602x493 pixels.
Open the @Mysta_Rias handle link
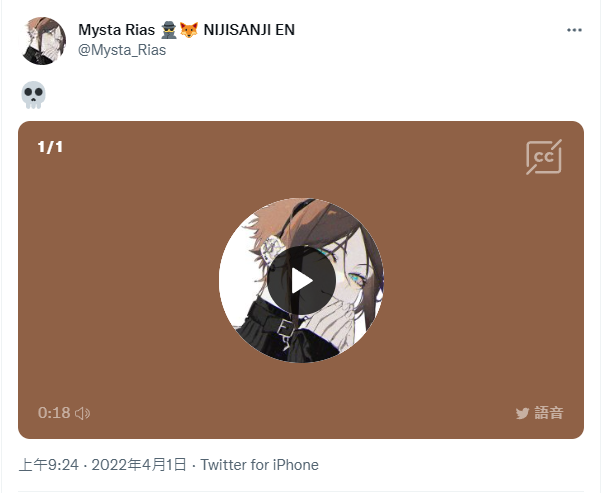point(122,50)
